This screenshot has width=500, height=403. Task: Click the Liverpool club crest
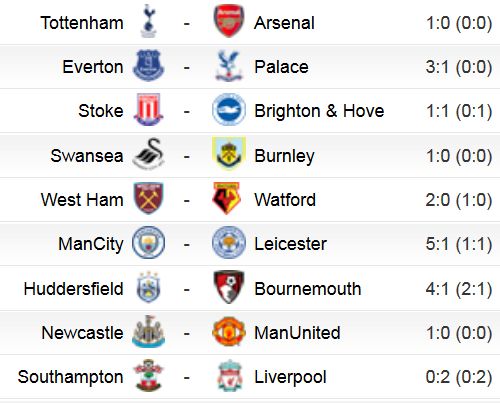pos(229,375)
